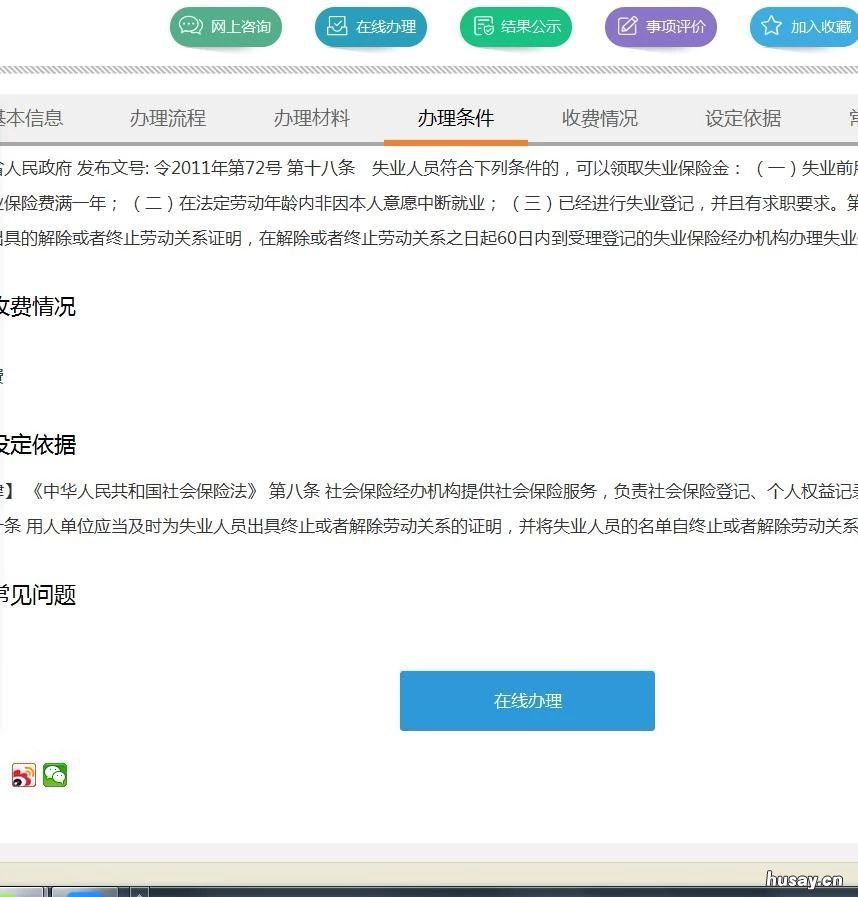Click the blue 在线办理 button
Viewport: 858px width, 897px height.
coord(527,700)
